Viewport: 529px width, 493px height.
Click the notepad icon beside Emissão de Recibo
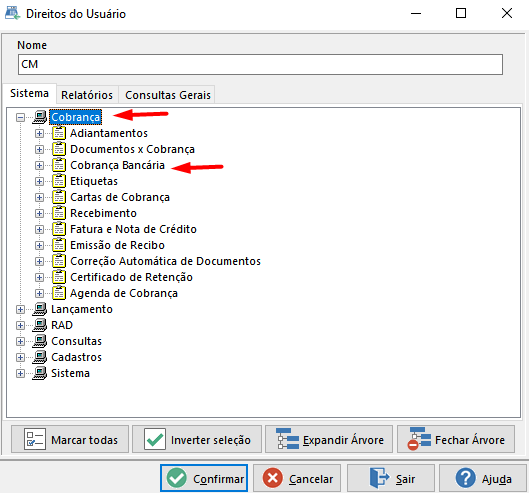pyautogui.click(x=59, y=245)
